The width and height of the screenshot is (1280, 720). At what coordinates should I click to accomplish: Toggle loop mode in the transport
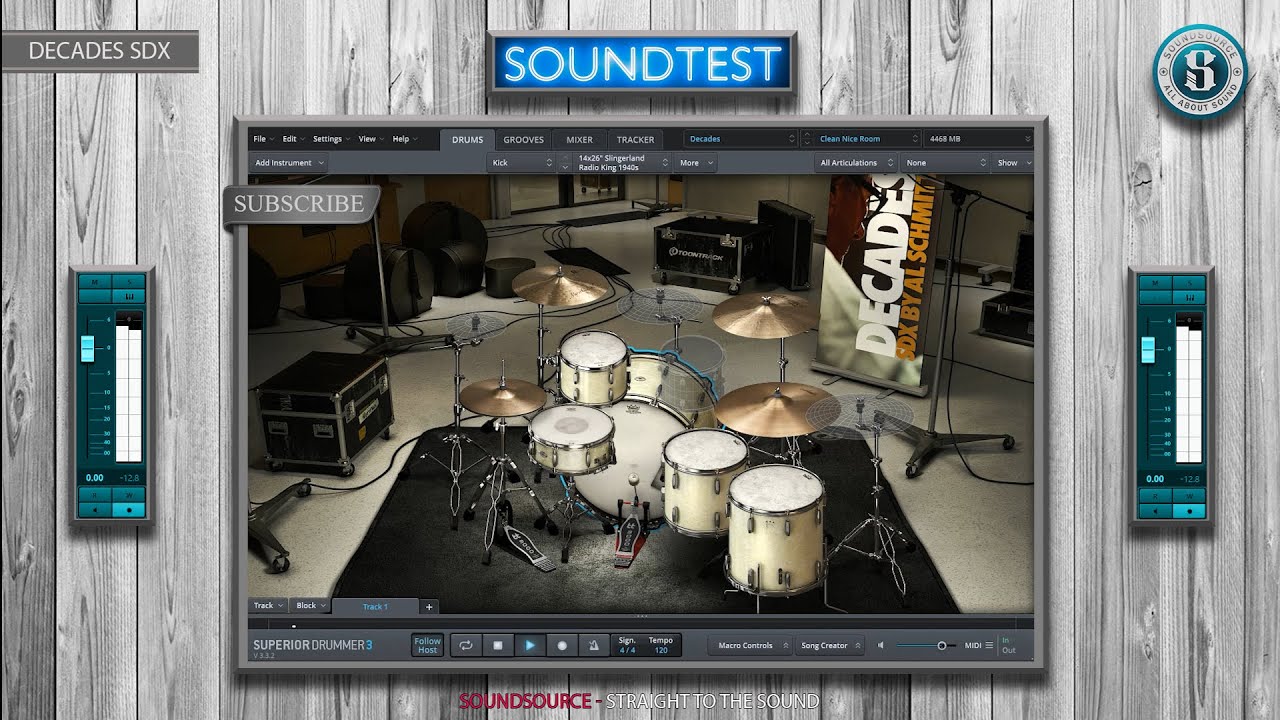[466, 646]
